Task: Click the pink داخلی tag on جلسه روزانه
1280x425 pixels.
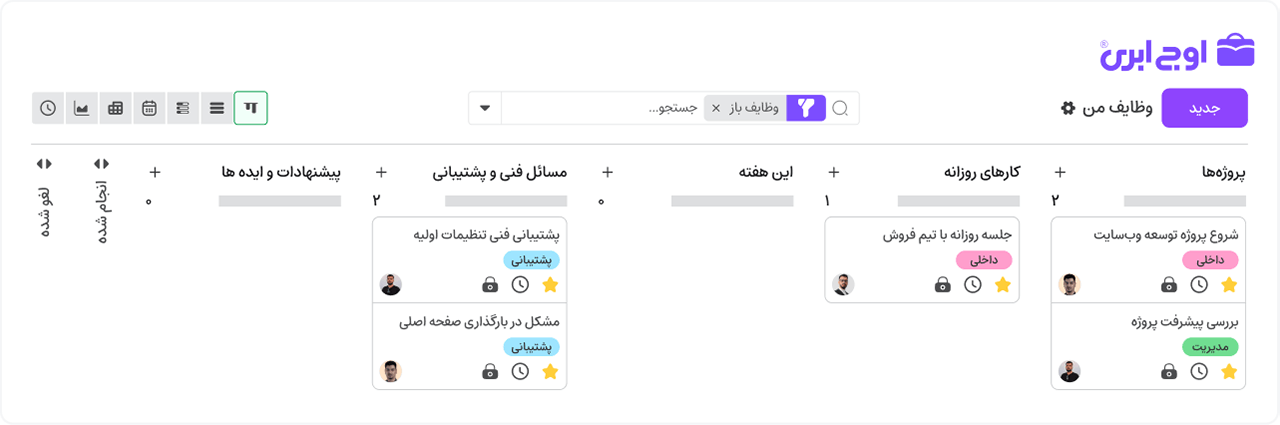Action: 984,260
